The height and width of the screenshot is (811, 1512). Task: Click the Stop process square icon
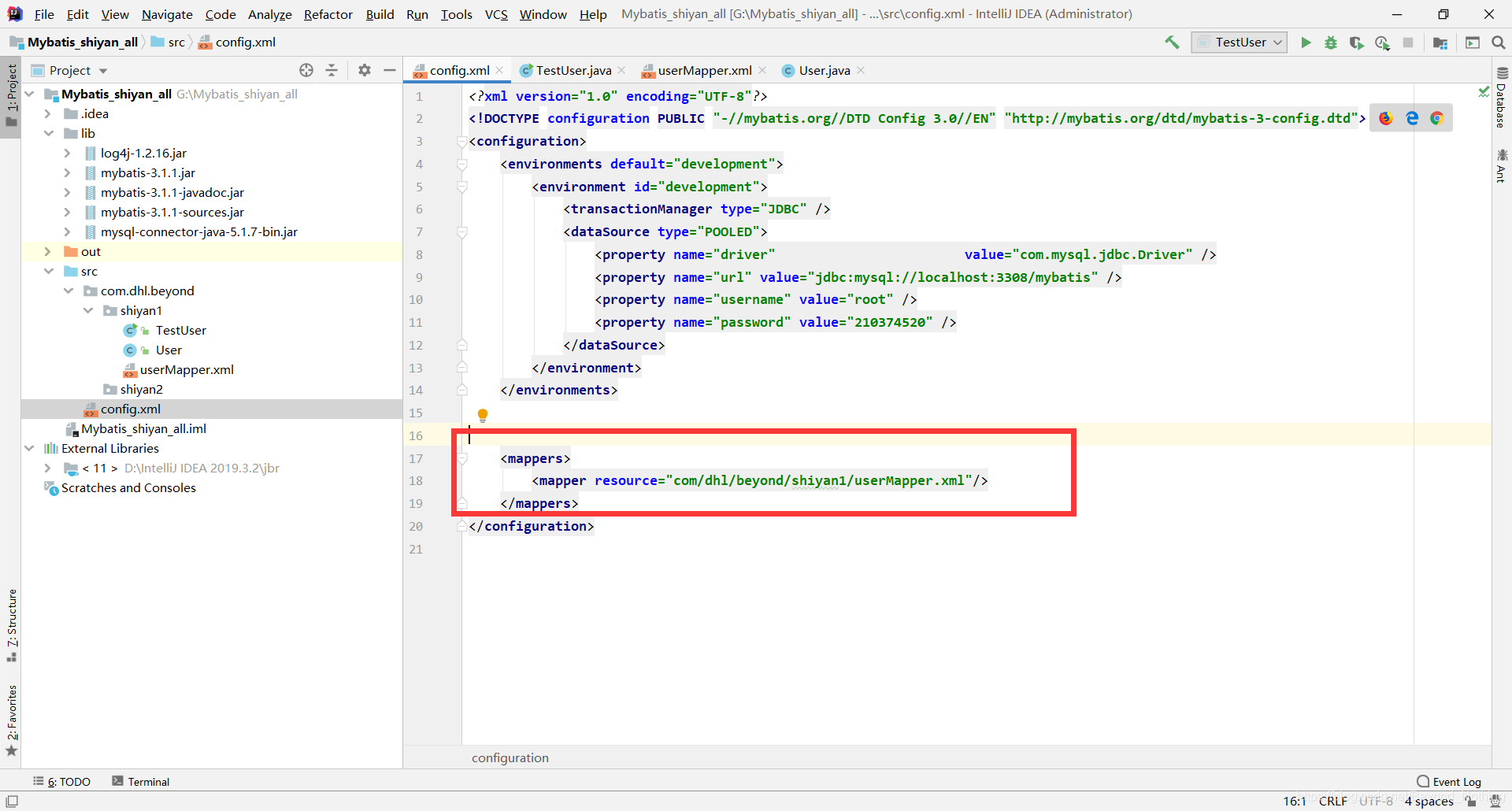[x=1408, y=43]
